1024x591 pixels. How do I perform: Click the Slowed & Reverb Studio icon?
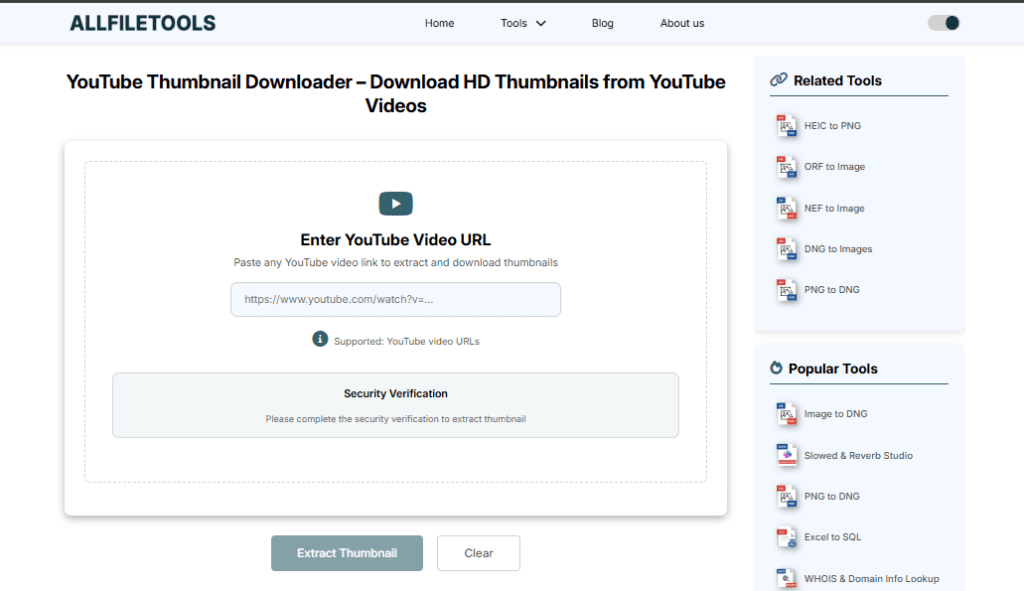787,455
